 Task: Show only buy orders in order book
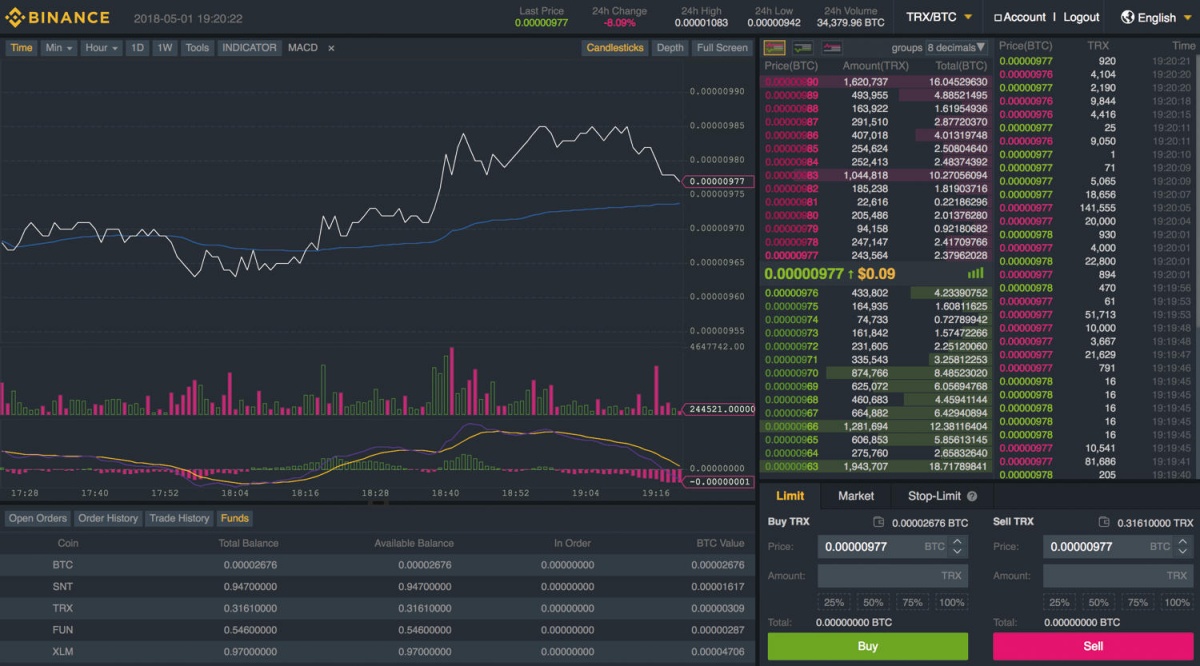point(803,47)
